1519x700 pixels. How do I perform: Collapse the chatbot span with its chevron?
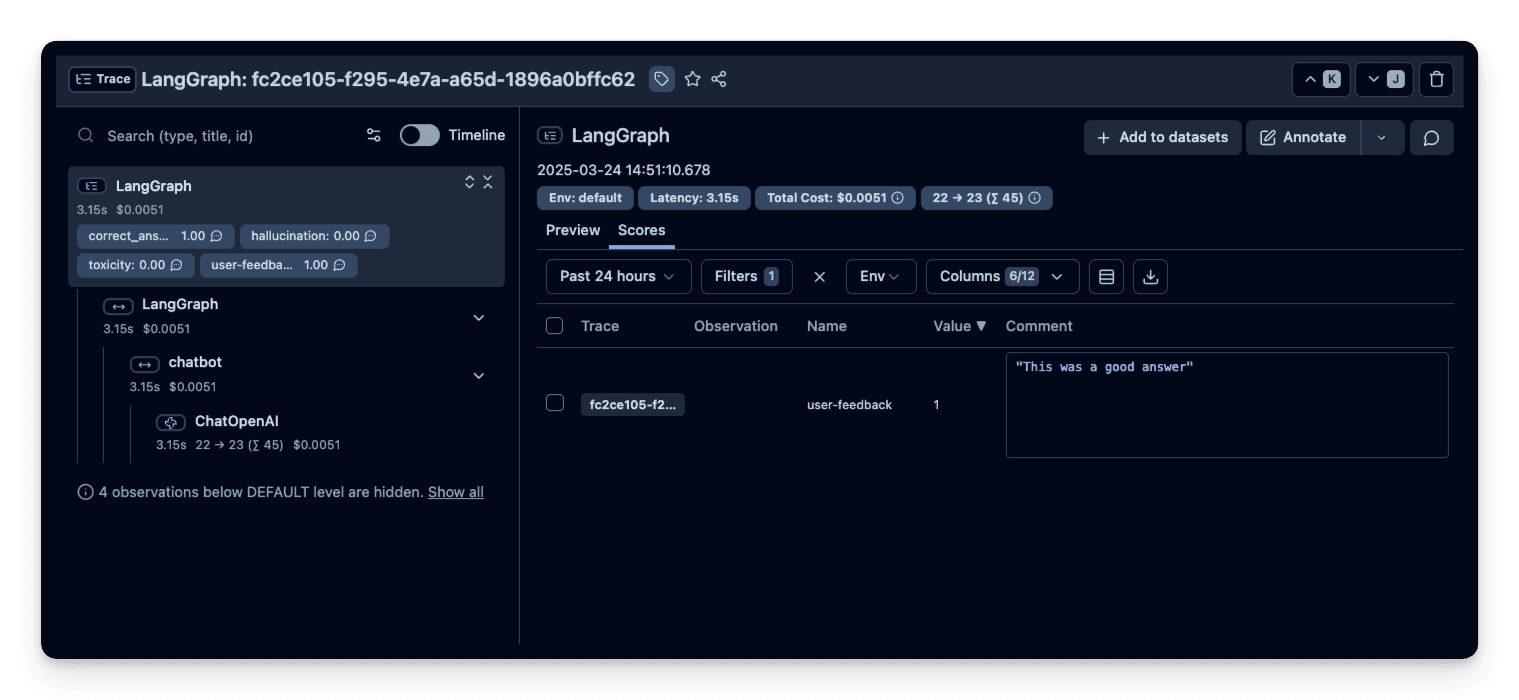tap(478, 376)
